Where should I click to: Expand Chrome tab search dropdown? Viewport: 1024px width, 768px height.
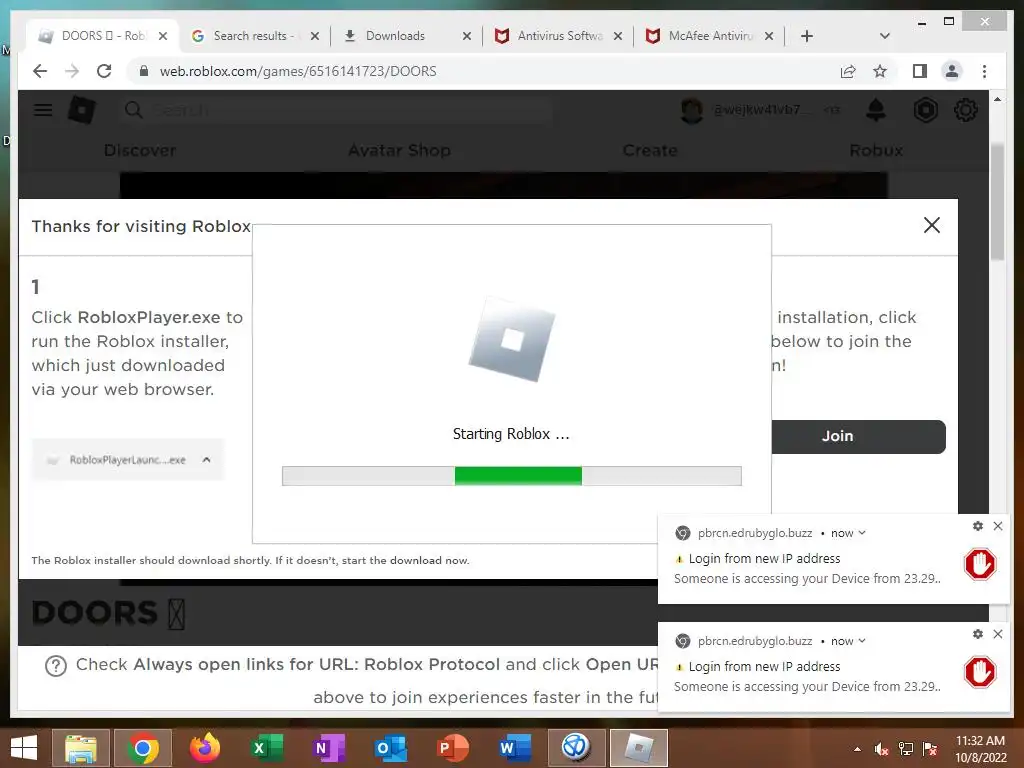click(885, 36)
